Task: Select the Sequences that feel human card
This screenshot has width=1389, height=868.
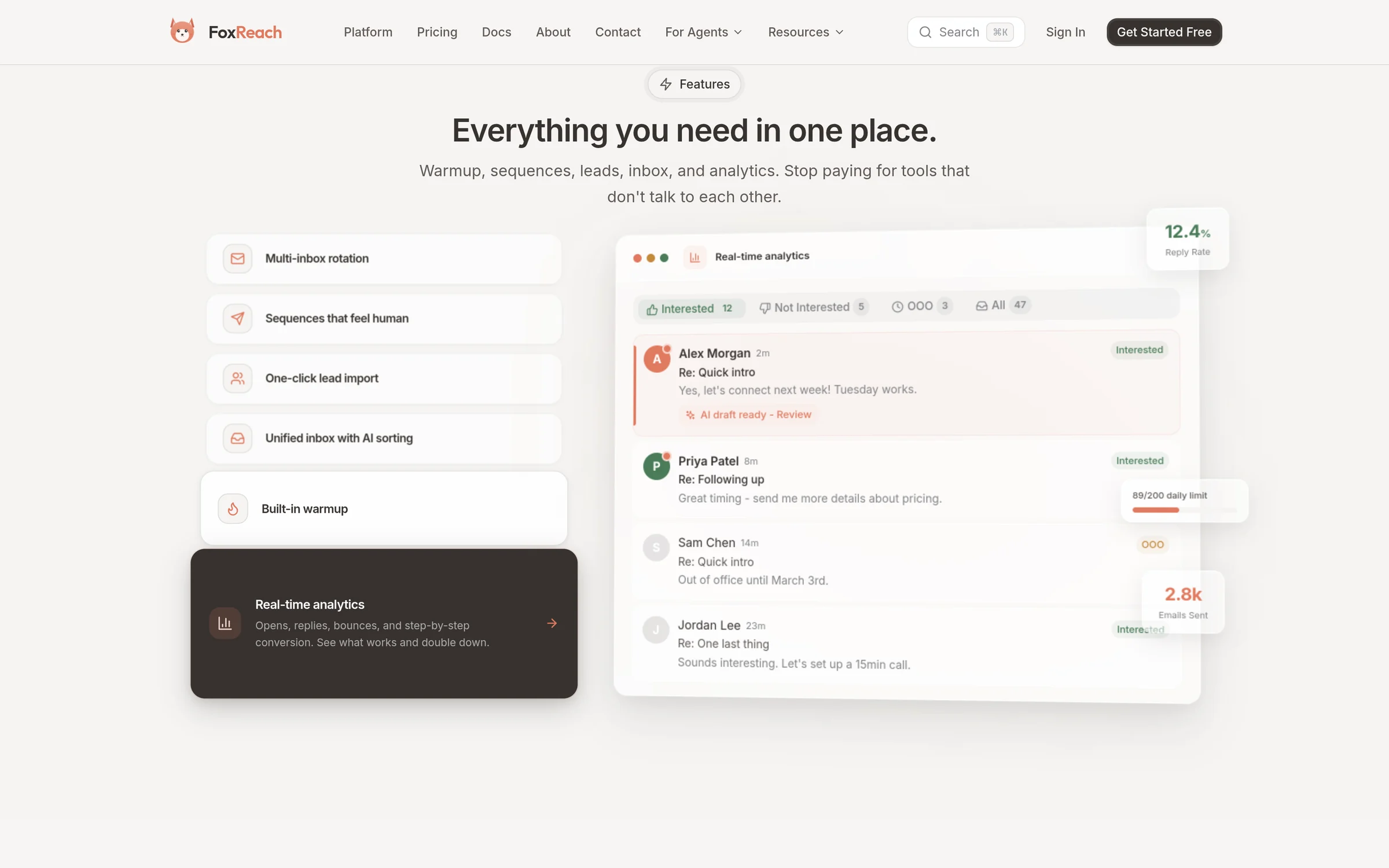Action: point(384,319)
